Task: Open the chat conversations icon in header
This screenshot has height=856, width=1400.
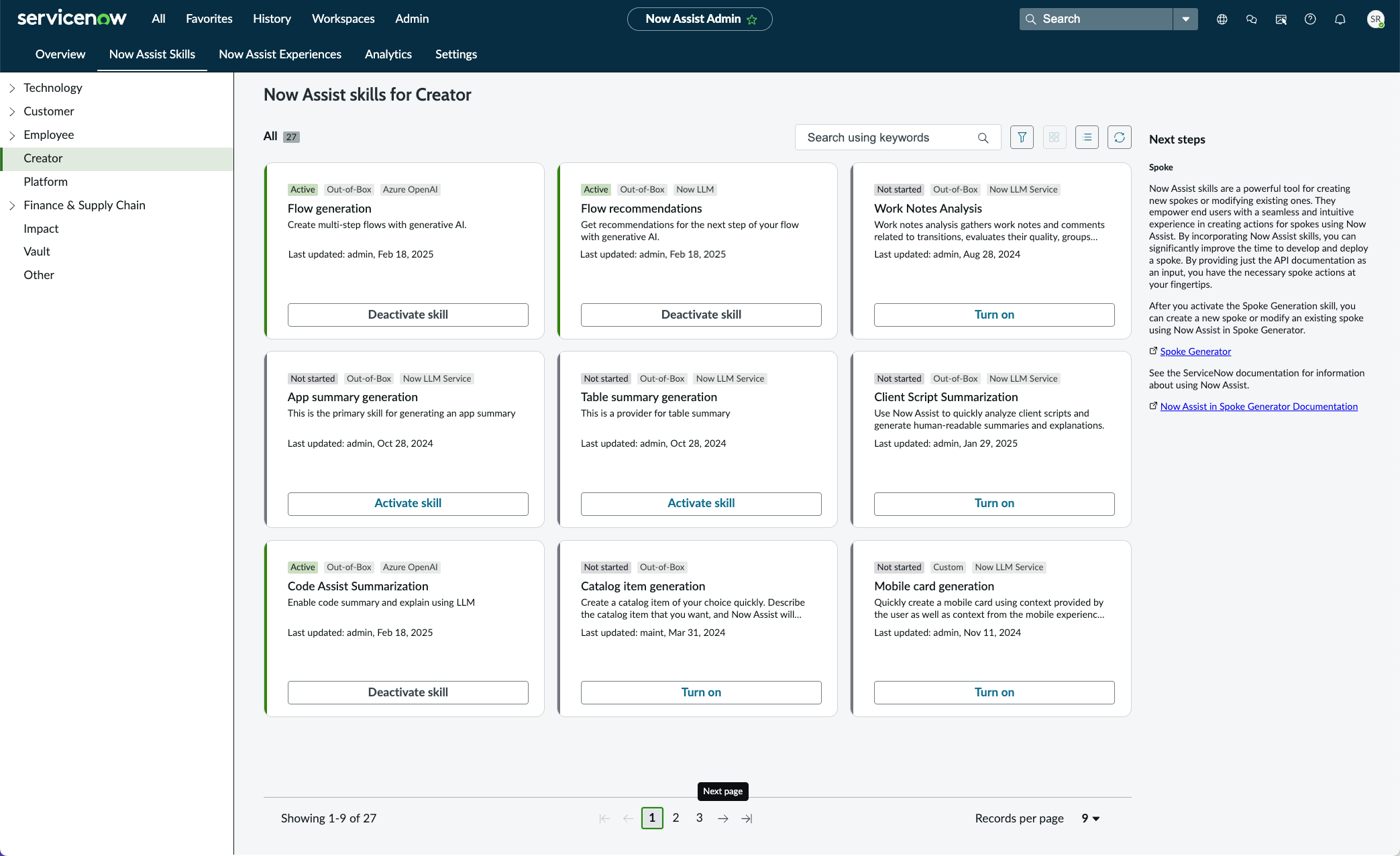Action: pyautogui.click(x=1252, y=19)
